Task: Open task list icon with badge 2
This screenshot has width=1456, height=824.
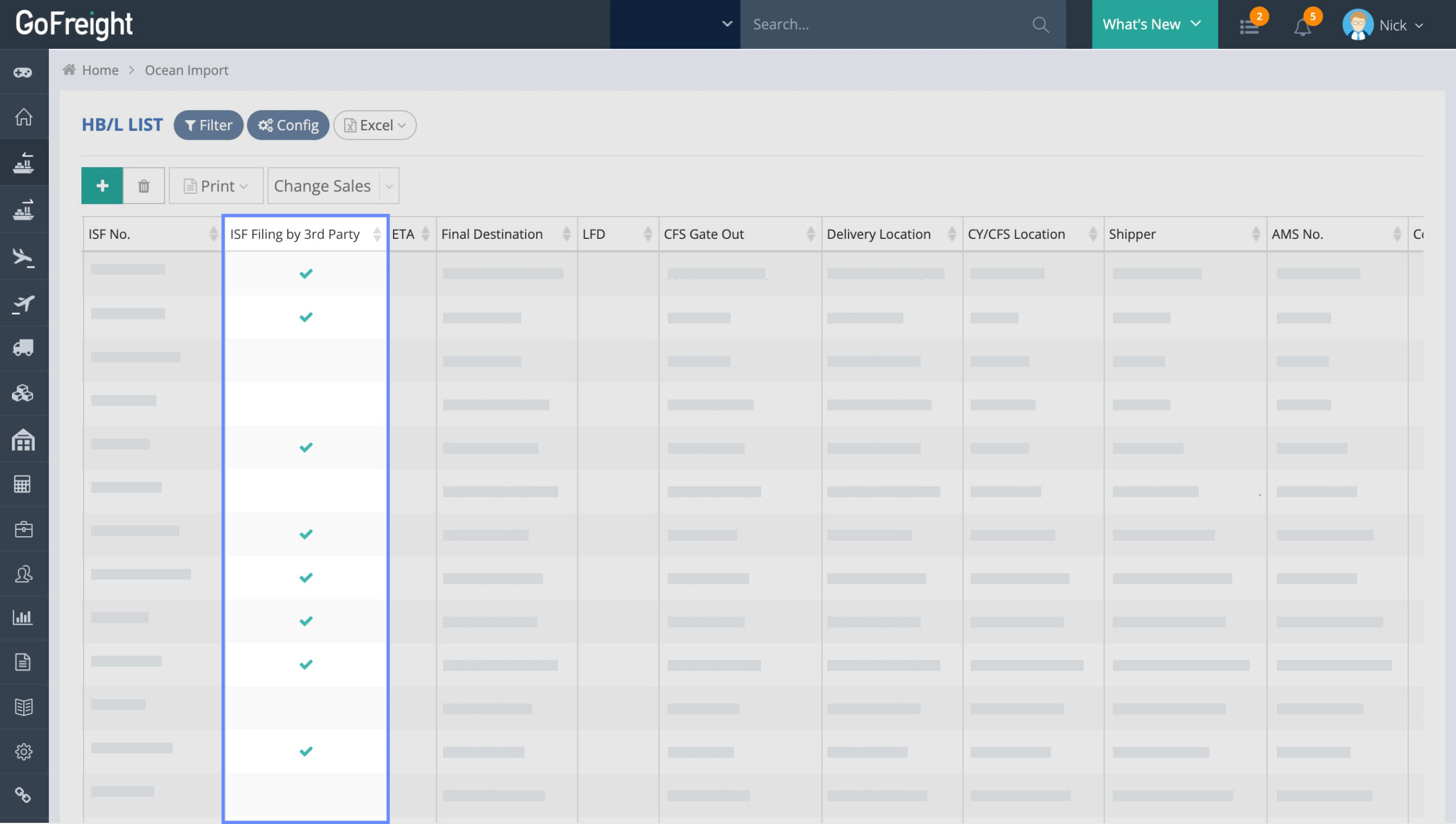Action: click(x=1249, y=26)
